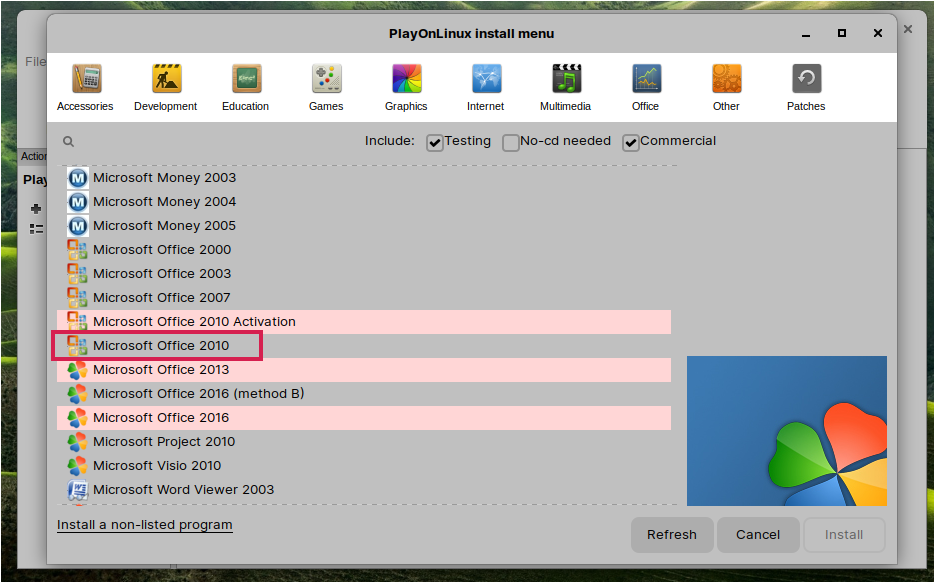Click the Microsoft Money 2003 icon

(77, 178)
